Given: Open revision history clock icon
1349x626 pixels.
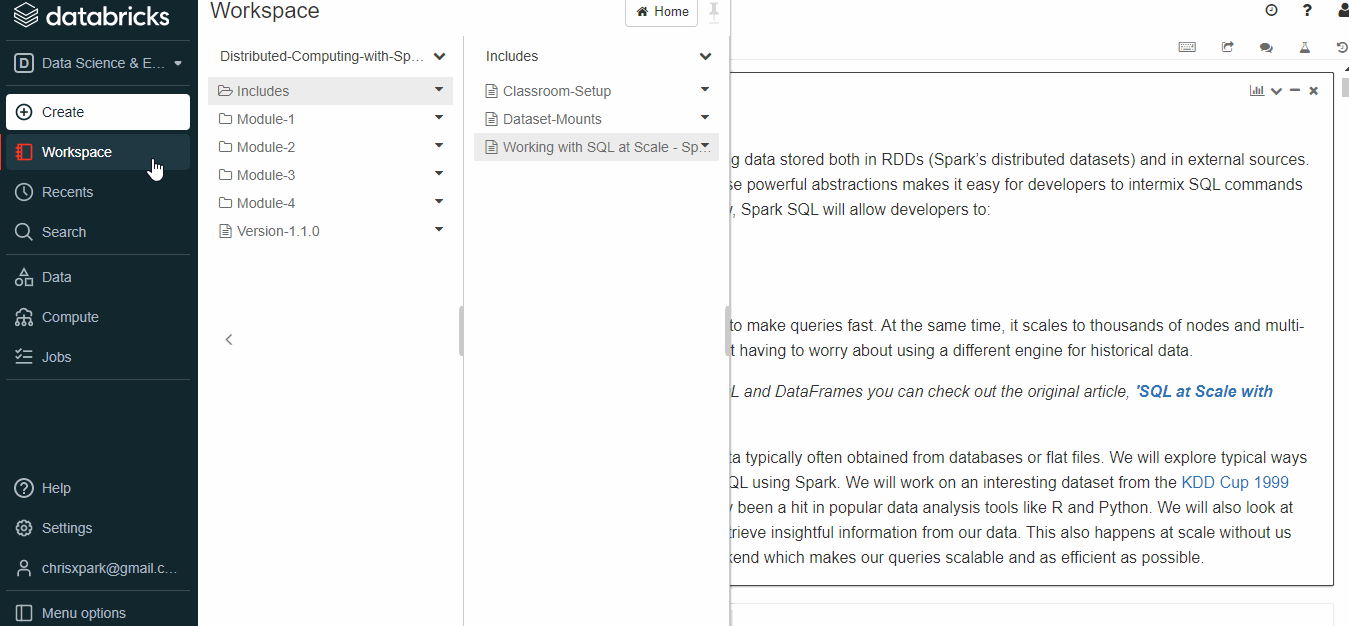Looking at the screenshot, I should 1340,47.
